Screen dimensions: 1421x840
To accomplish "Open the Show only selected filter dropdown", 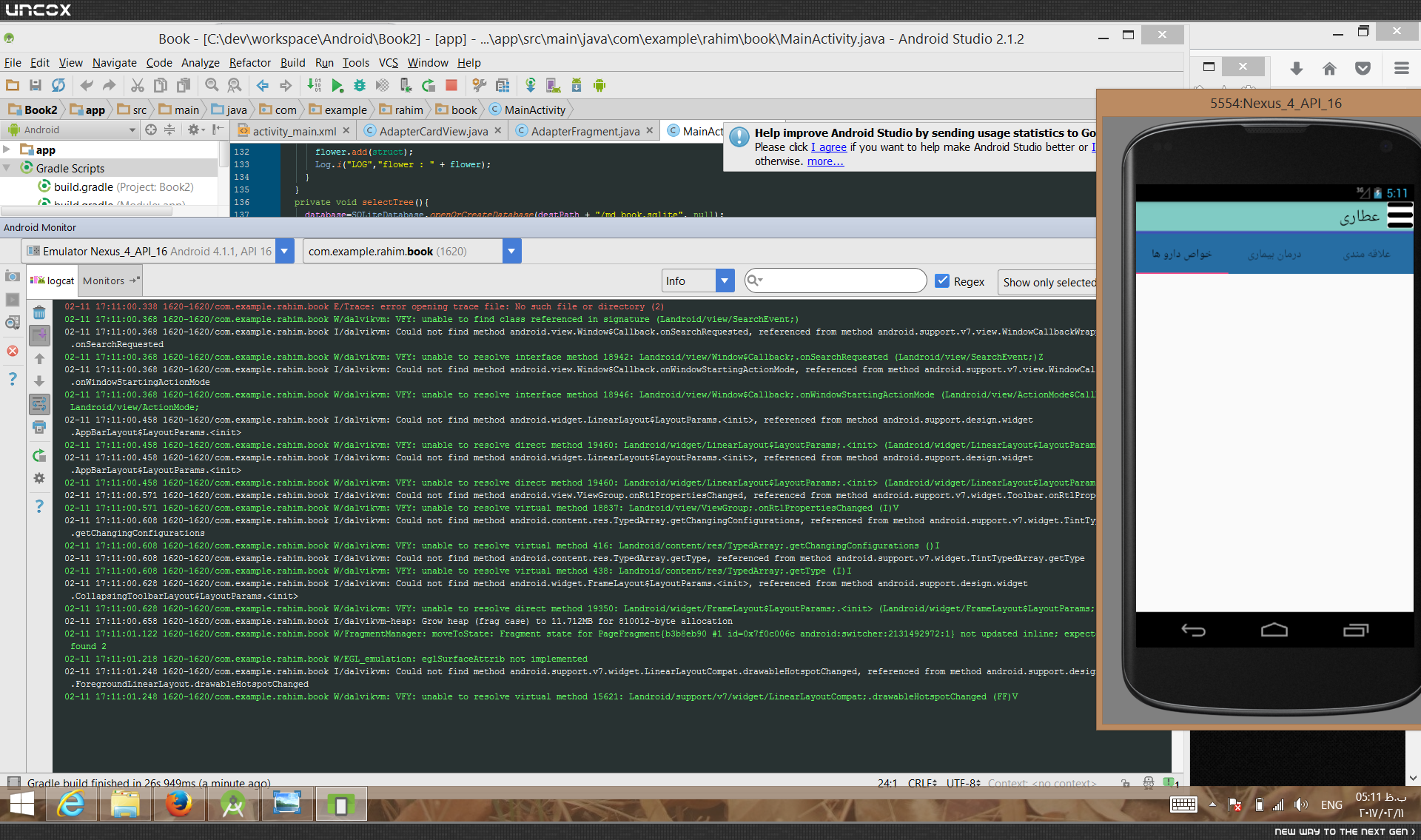I will coord(1047,282).
